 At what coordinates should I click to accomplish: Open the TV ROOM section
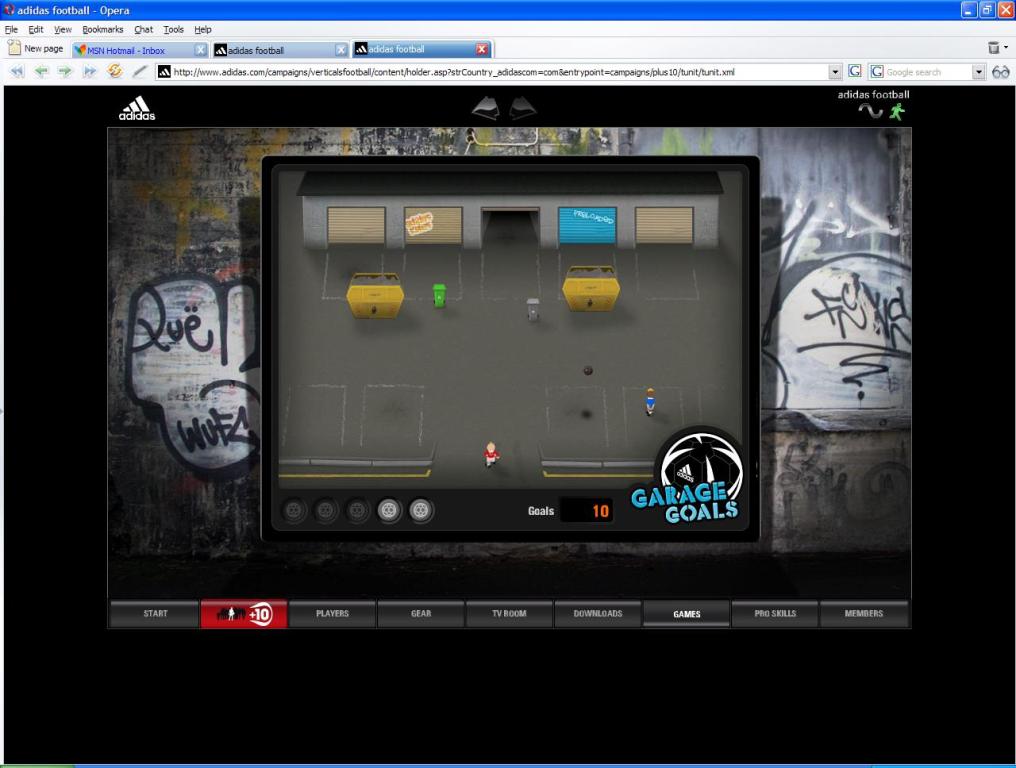pos(509,614)
